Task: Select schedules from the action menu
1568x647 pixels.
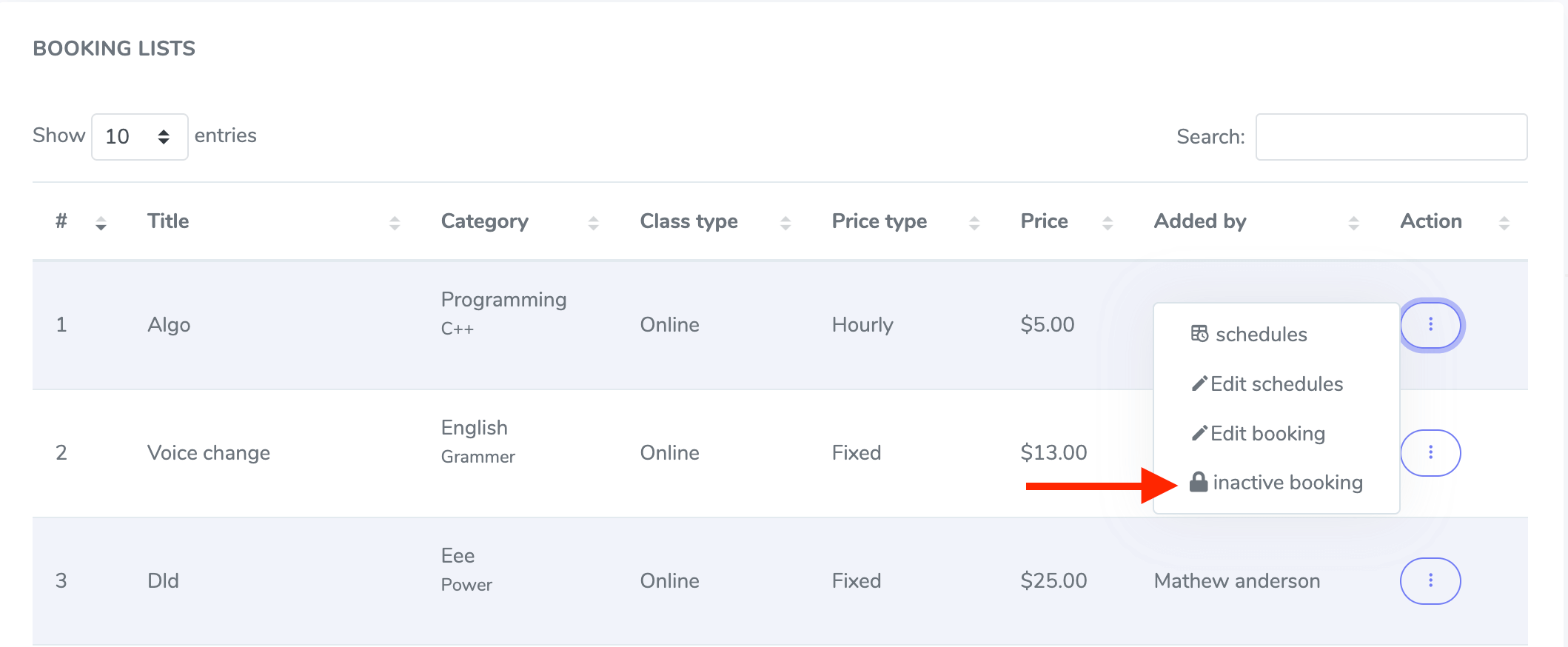Action: [x=1261, y=335]
